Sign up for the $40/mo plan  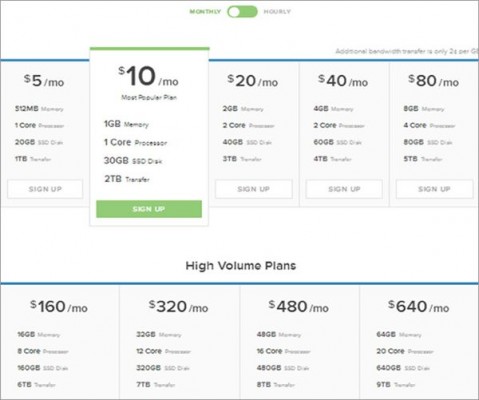(x=344, y=189)
